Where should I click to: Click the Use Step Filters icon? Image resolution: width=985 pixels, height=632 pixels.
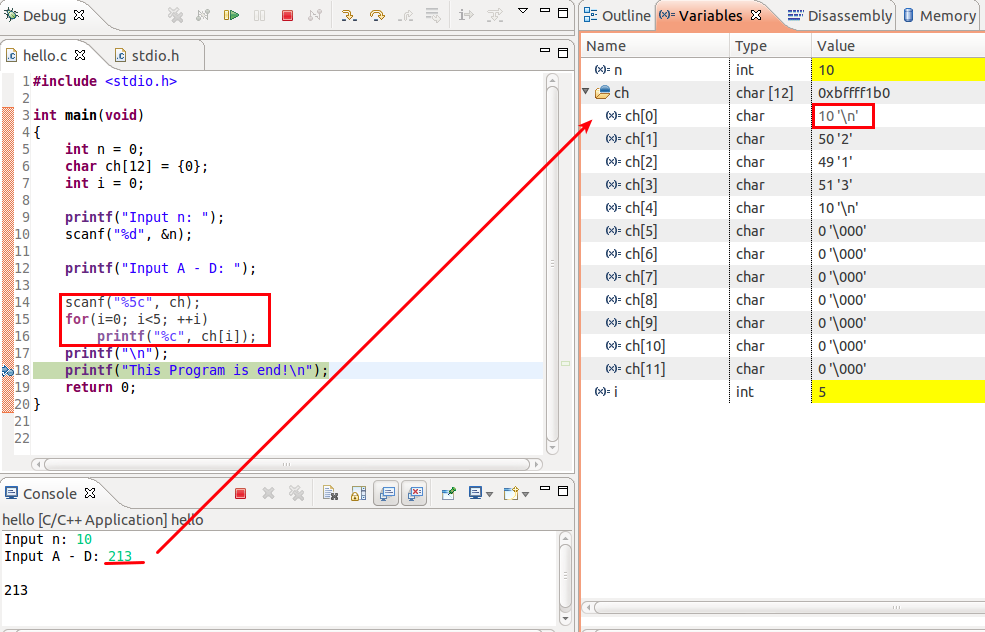494,15
